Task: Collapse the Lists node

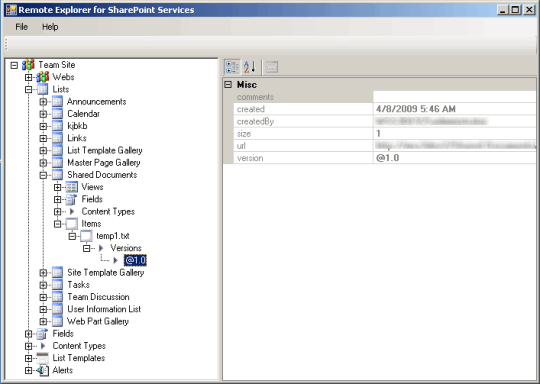Action: (x=29, y=90)
